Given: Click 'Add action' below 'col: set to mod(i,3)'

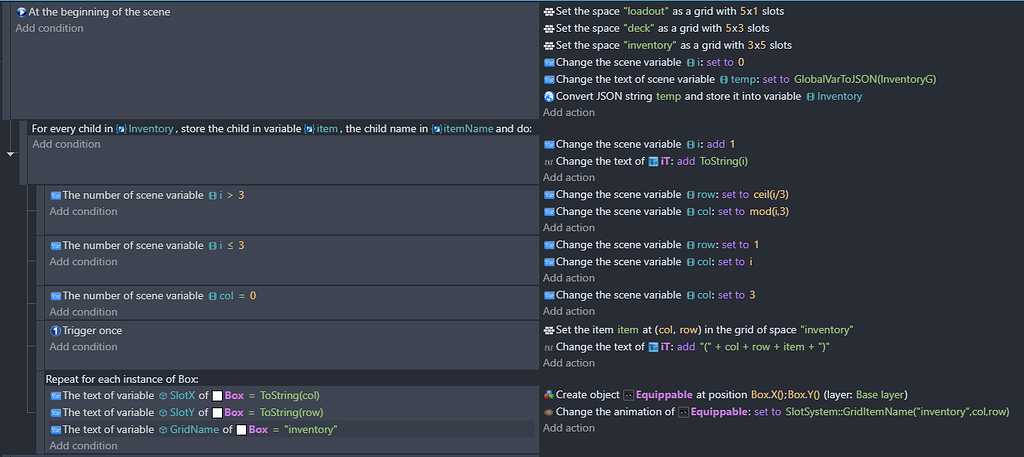Looking at the screenshot, I should click(569, 228).
